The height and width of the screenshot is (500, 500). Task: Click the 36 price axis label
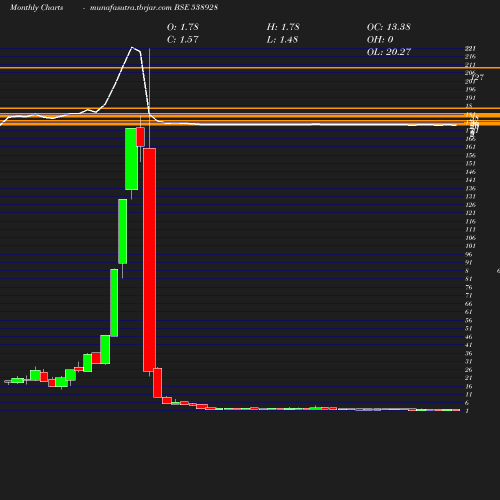pyautogui.click(x=469, y=353)
